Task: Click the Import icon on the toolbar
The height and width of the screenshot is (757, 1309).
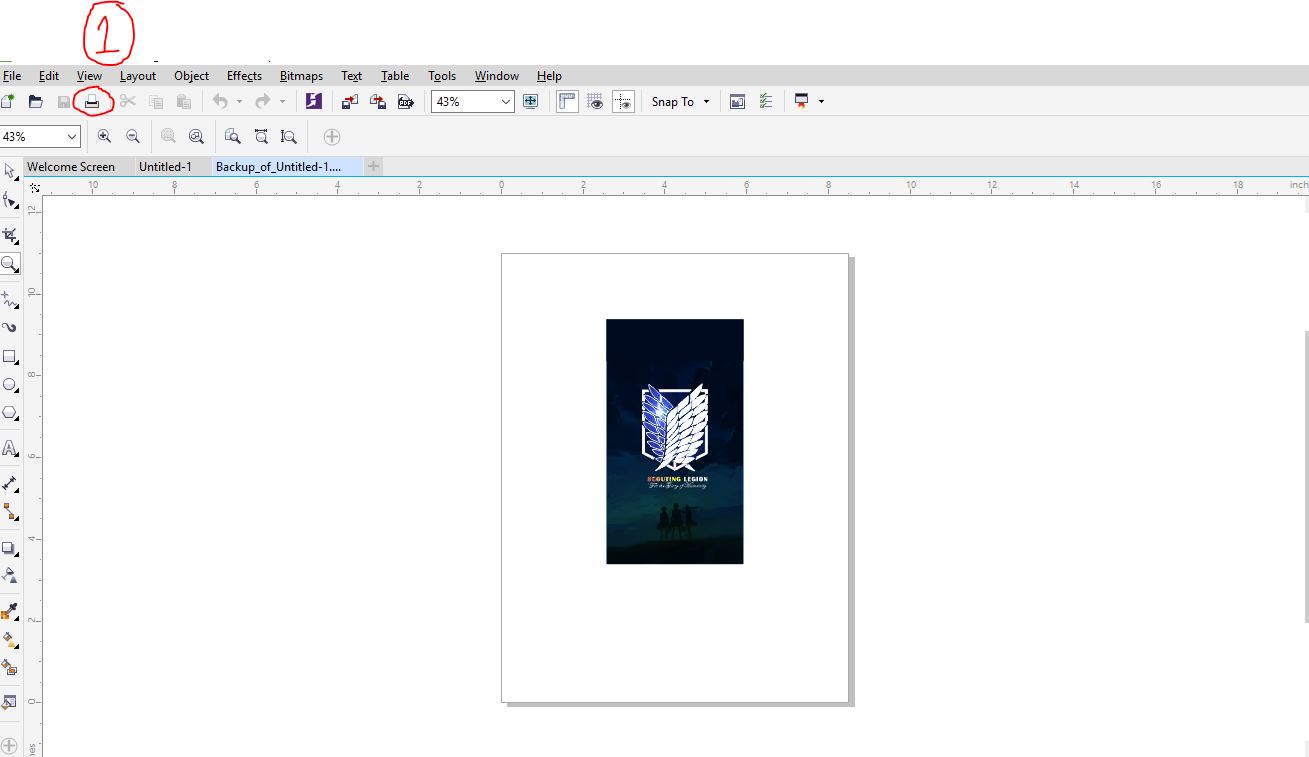Action: 349,101
